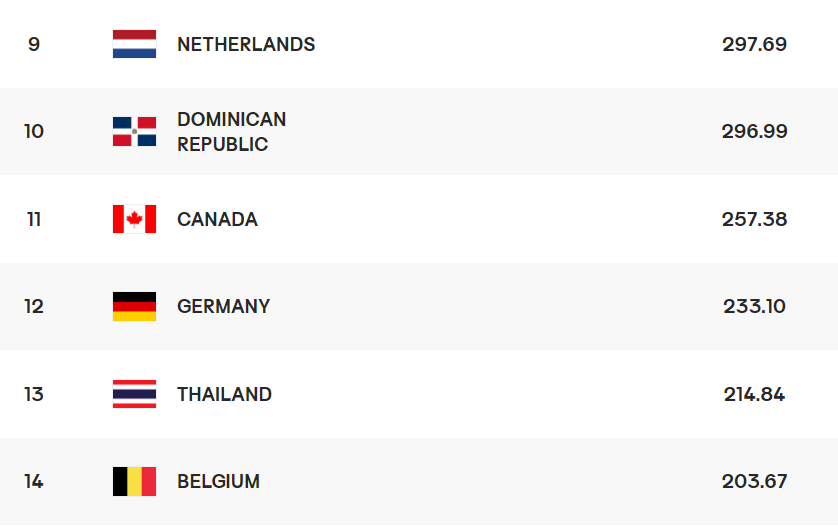Click Germany points value 233.10
Viewport: 838px width, 531px height.
(x=754, y=307)
